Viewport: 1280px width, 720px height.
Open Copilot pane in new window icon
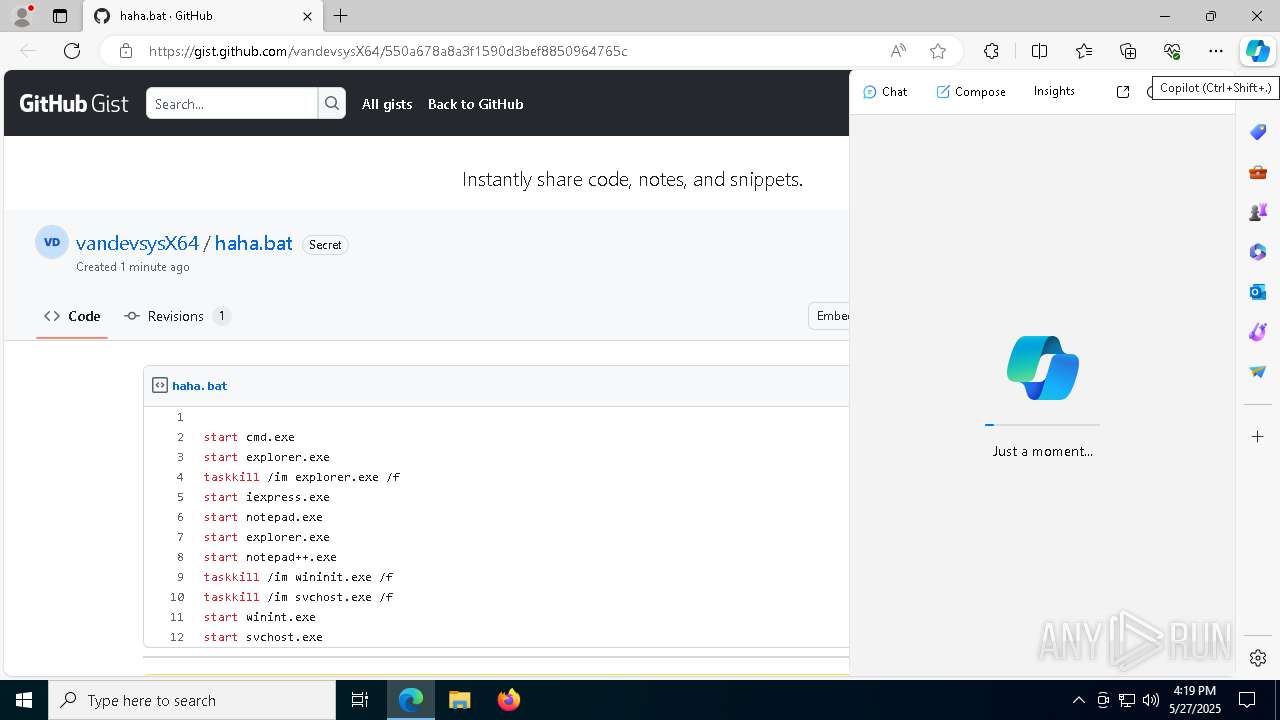point(1123,91)
